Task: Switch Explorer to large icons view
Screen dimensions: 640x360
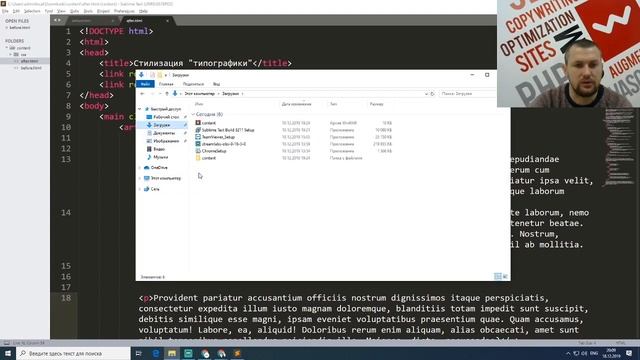Action: [505, 276]
